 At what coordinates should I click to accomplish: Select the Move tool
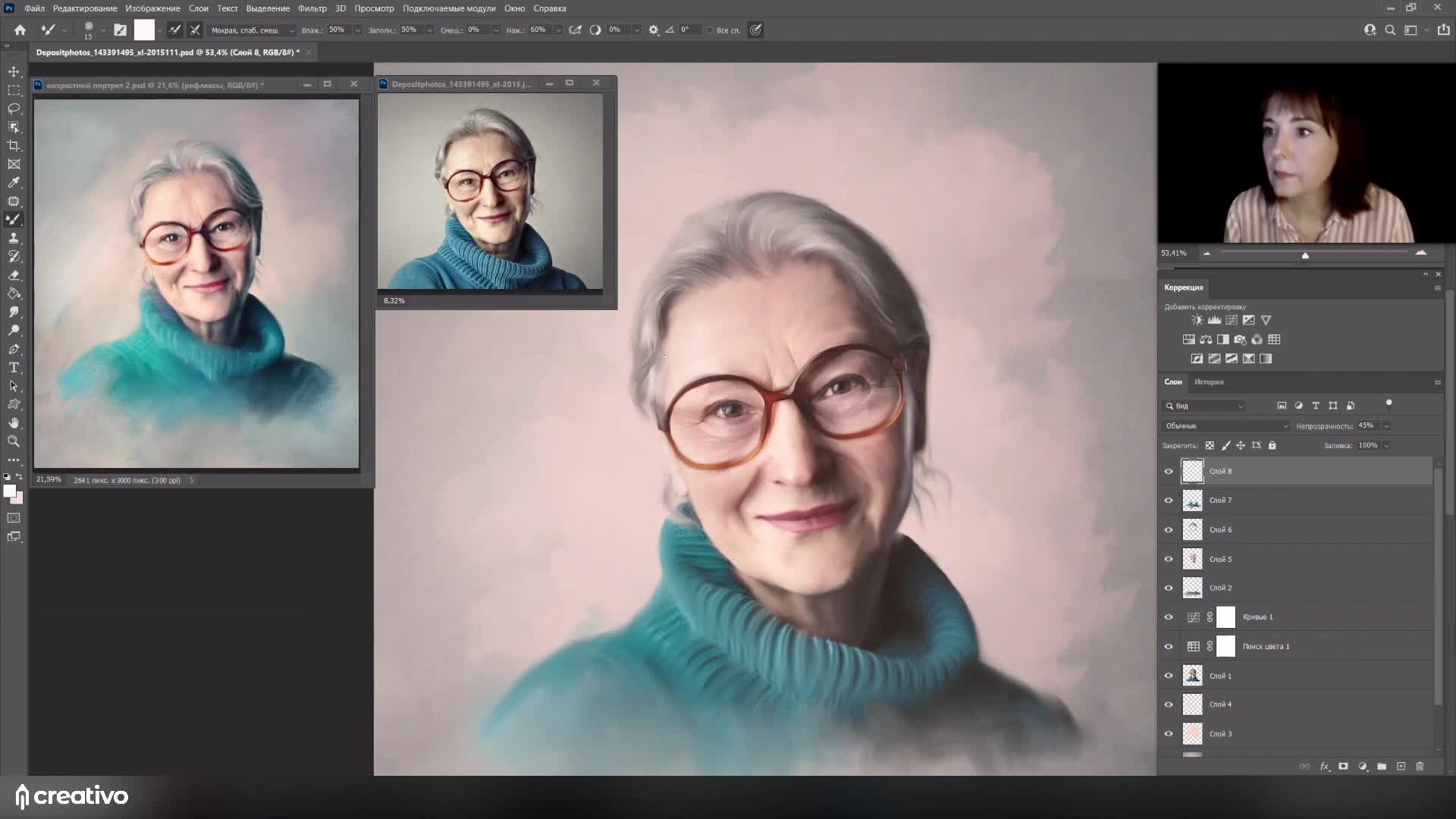[x=14, y=71]
